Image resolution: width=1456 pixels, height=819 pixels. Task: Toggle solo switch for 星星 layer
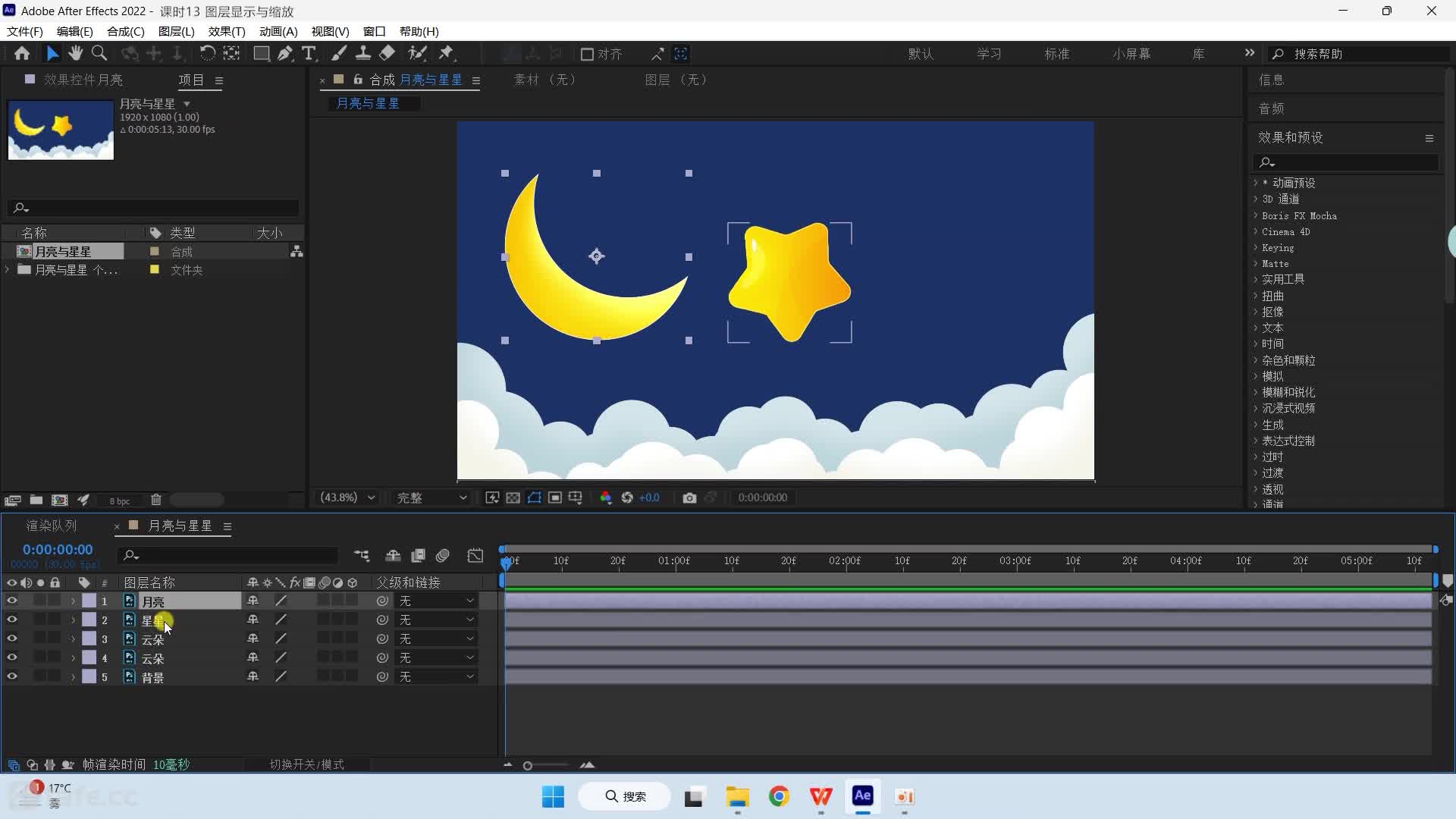(x=40, y=620)
